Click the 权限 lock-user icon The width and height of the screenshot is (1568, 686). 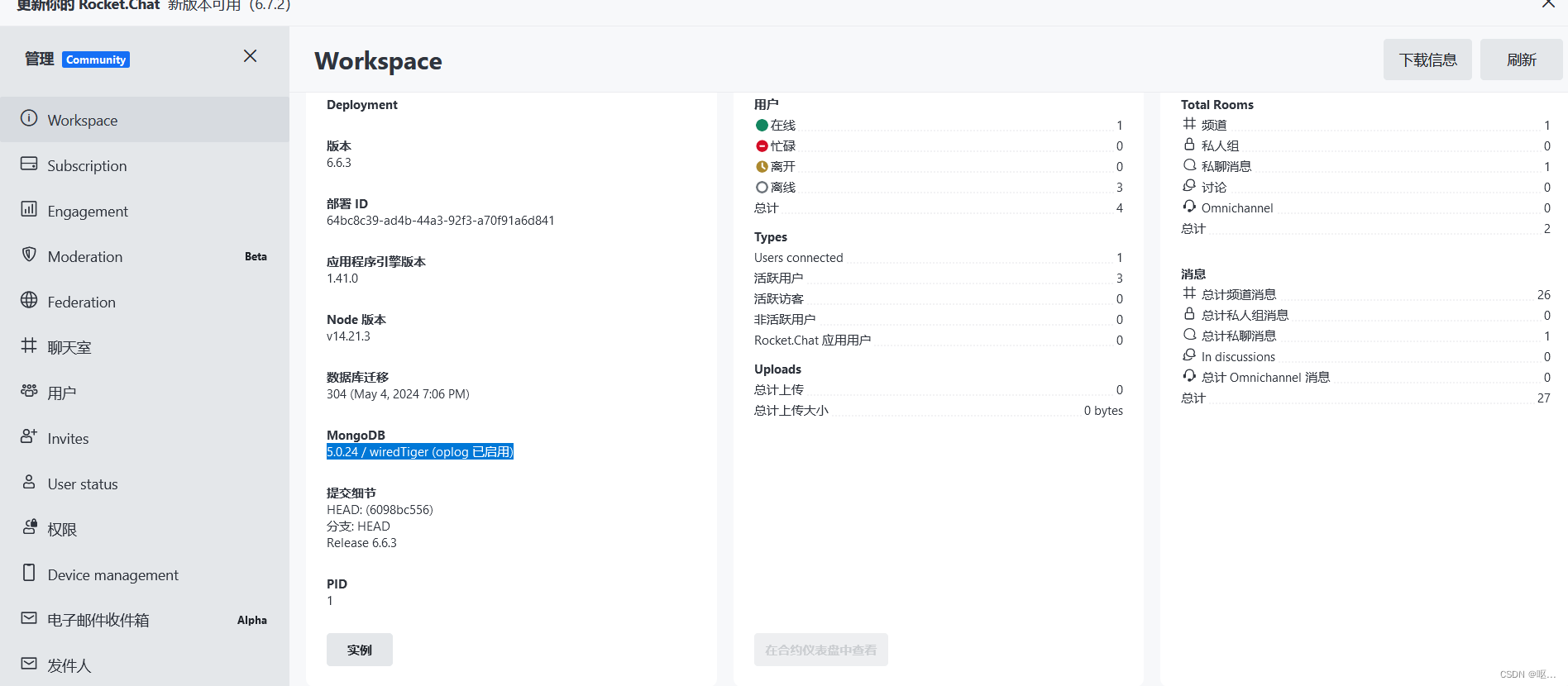pos(30,526)
